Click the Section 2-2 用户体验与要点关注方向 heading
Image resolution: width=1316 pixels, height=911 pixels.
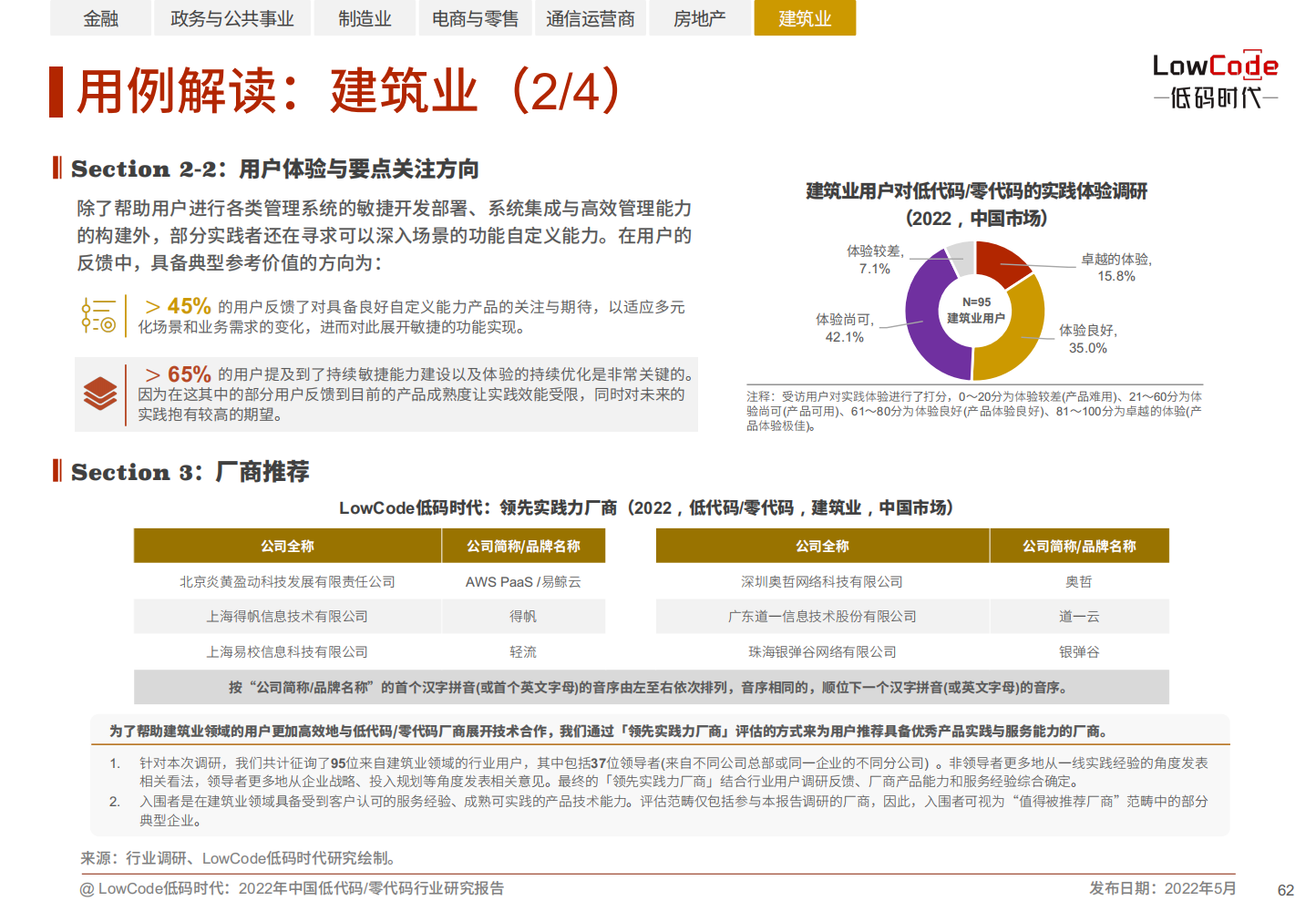(x=274, y=169)
